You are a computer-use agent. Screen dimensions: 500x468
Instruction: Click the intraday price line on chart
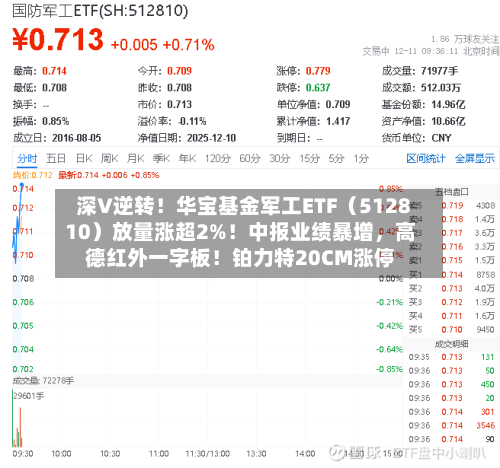pos(18,223)
